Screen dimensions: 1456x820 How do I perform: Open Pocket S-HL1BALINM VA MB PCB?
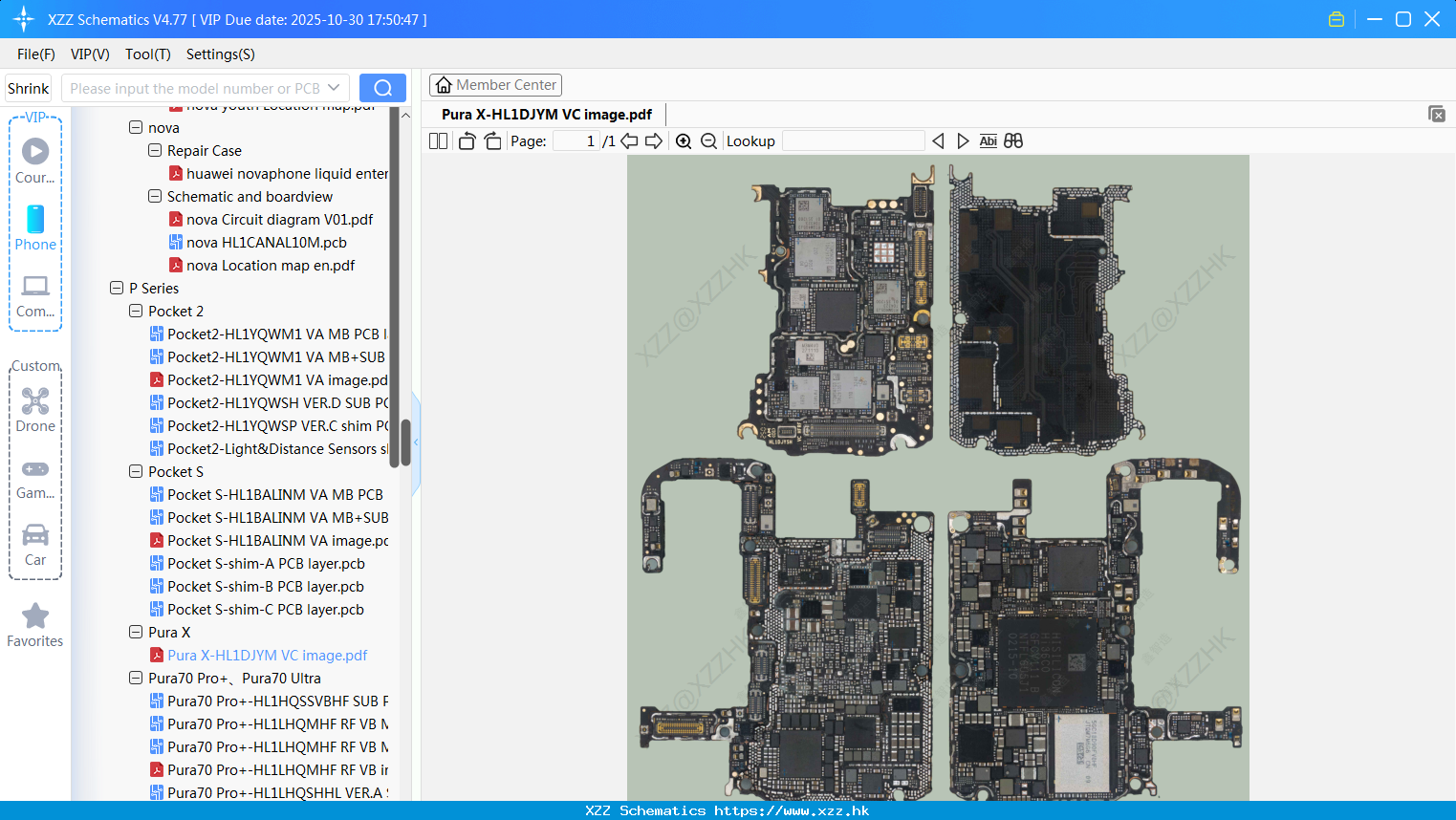267,494
